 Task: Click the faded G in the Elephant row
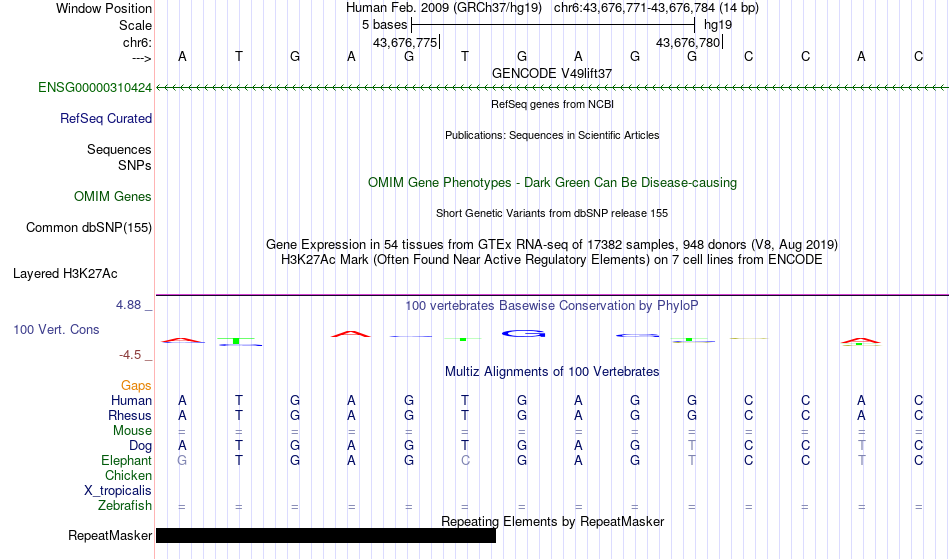click(x=182, y=461)
